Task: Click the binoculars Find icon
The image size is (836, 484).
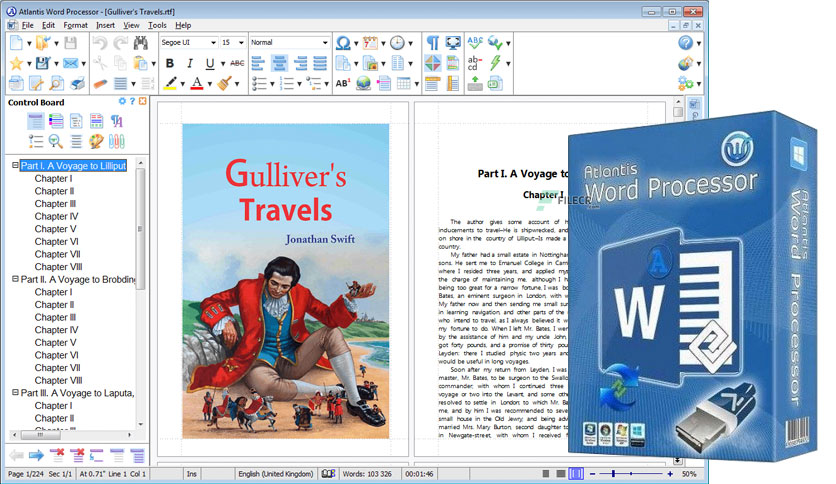Action: (x=141, y=43)
